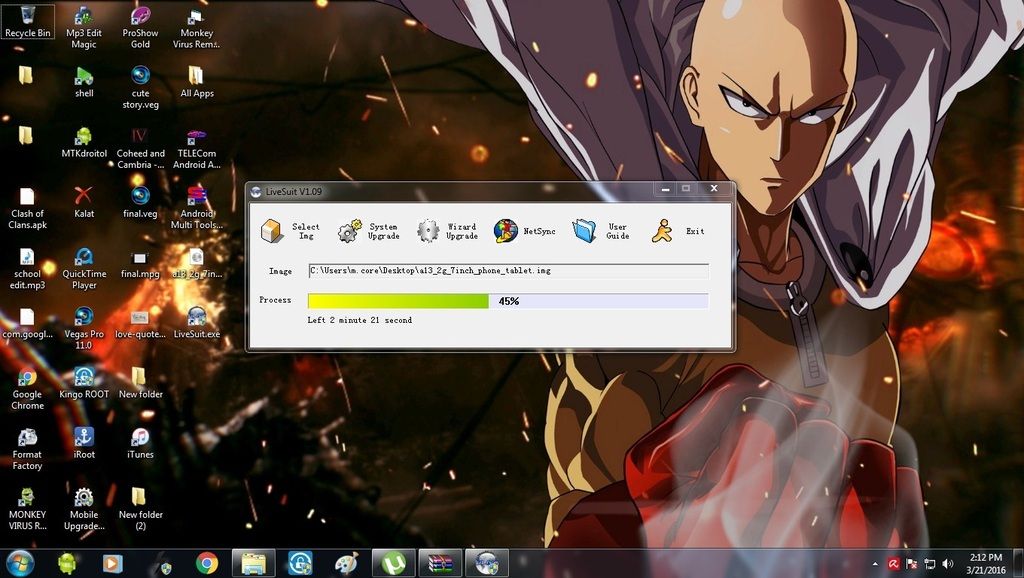Screen dimensions: 1024x578
Task: Open the network tray icon
Action: point(930,564)
